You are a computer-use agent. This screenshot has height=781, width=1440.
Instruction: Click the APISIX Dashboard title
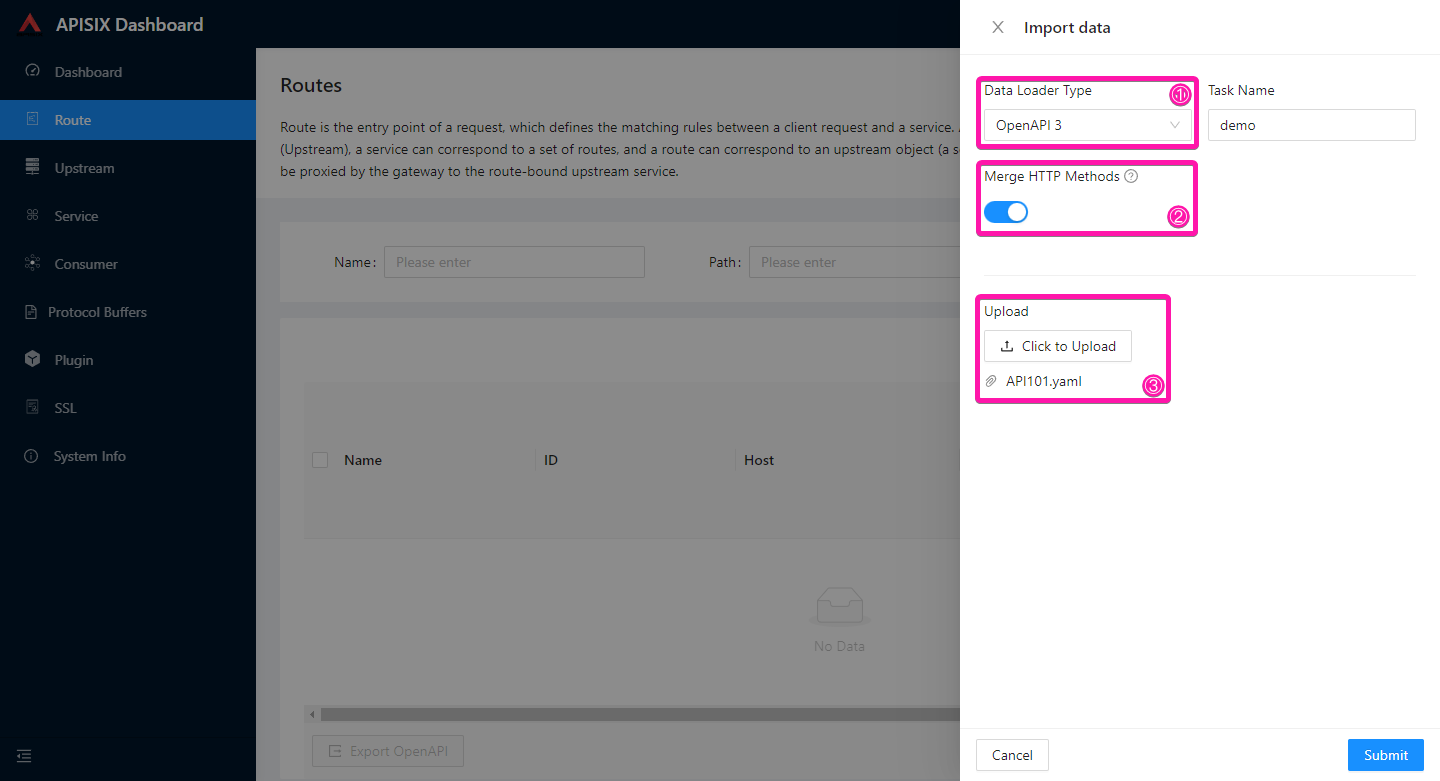pos(130,24)
